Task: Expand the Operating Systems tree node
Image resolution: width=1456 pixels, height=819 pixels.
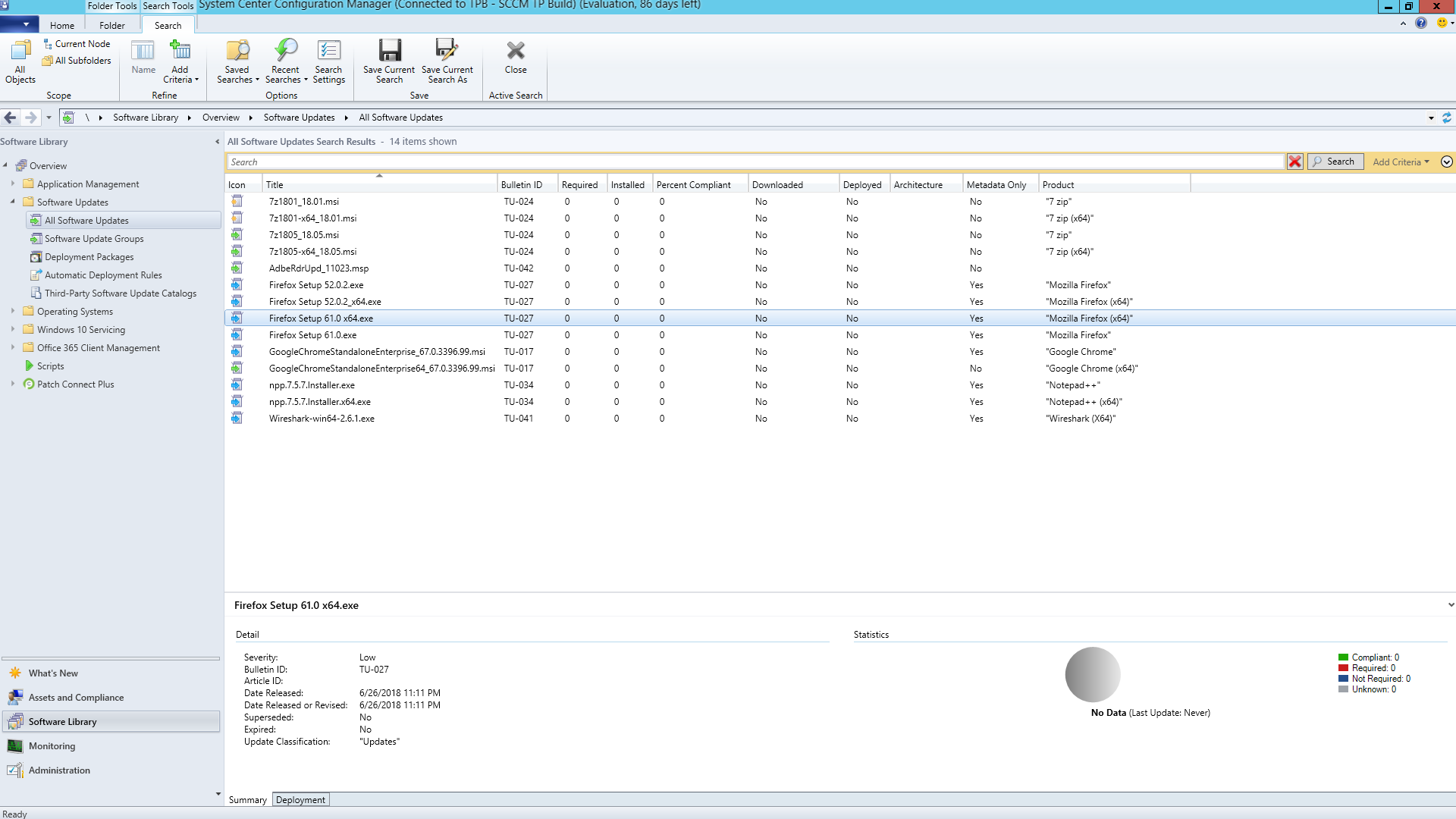Action: pos(13,311)
